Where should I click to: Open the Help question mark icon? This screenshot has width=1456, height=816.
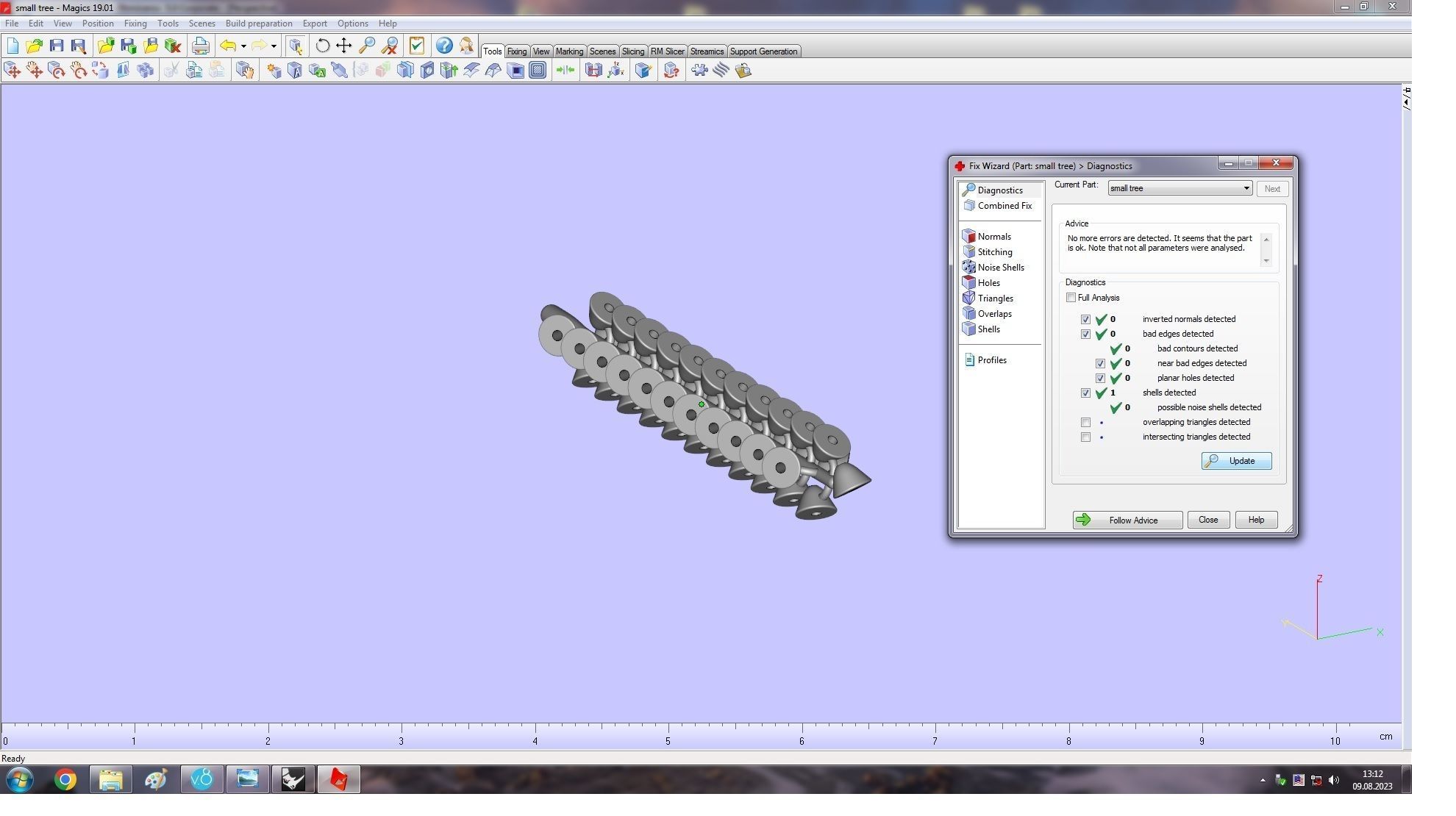click(443, 46)
